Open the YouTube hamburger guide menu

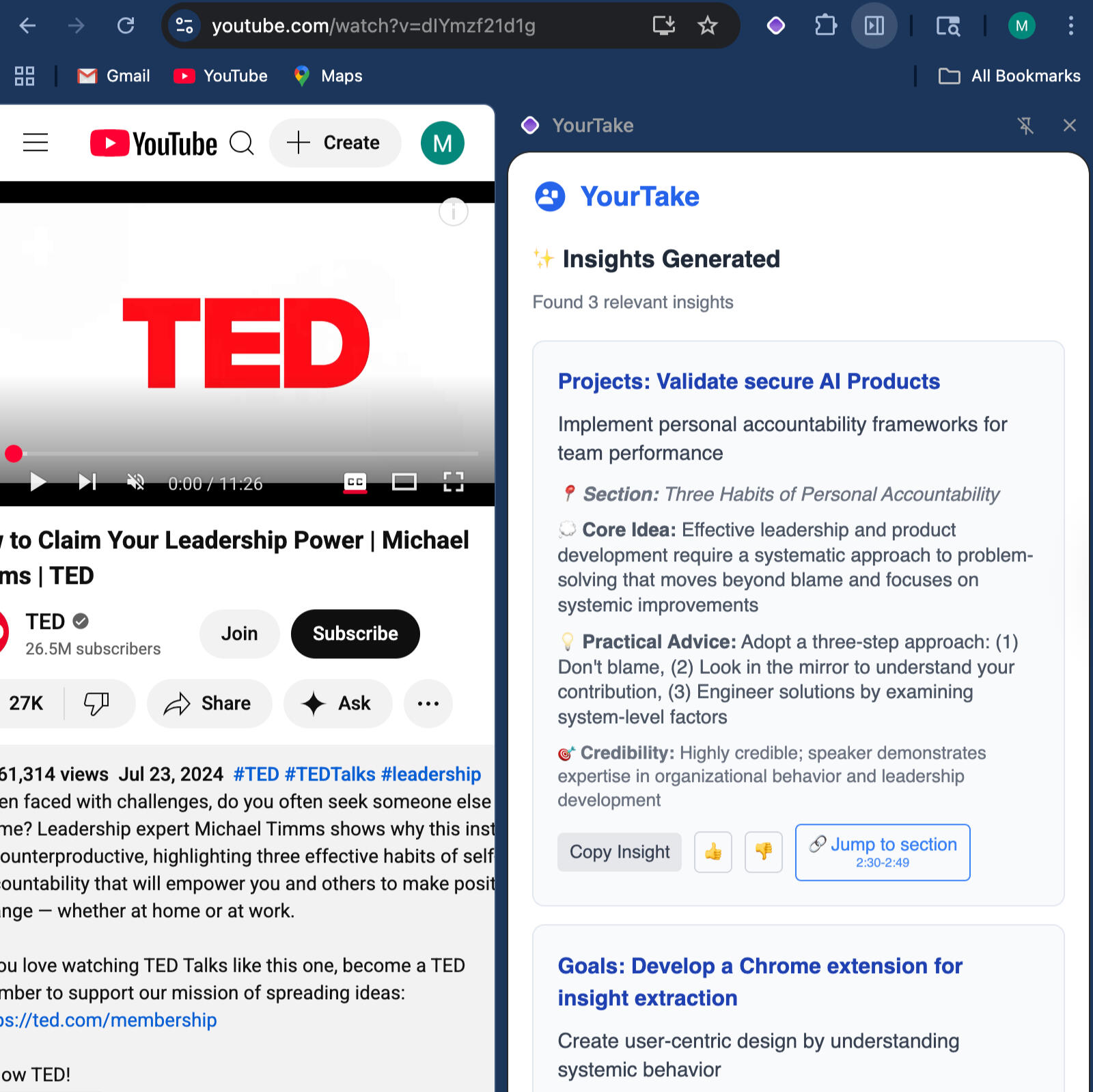(36, 143)
